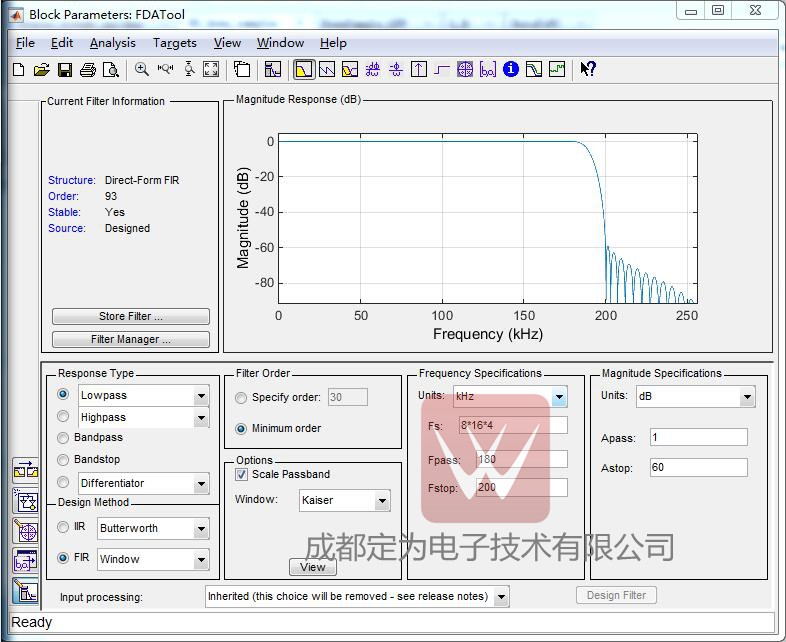Click the blue Filter Information icon
The width and height of the screenshot is (786, 642).
[511, 69]
